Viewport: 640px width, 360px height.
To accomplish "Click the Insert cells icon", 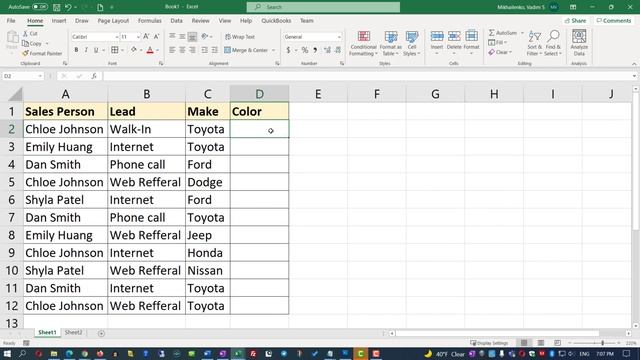I will 437,36.
